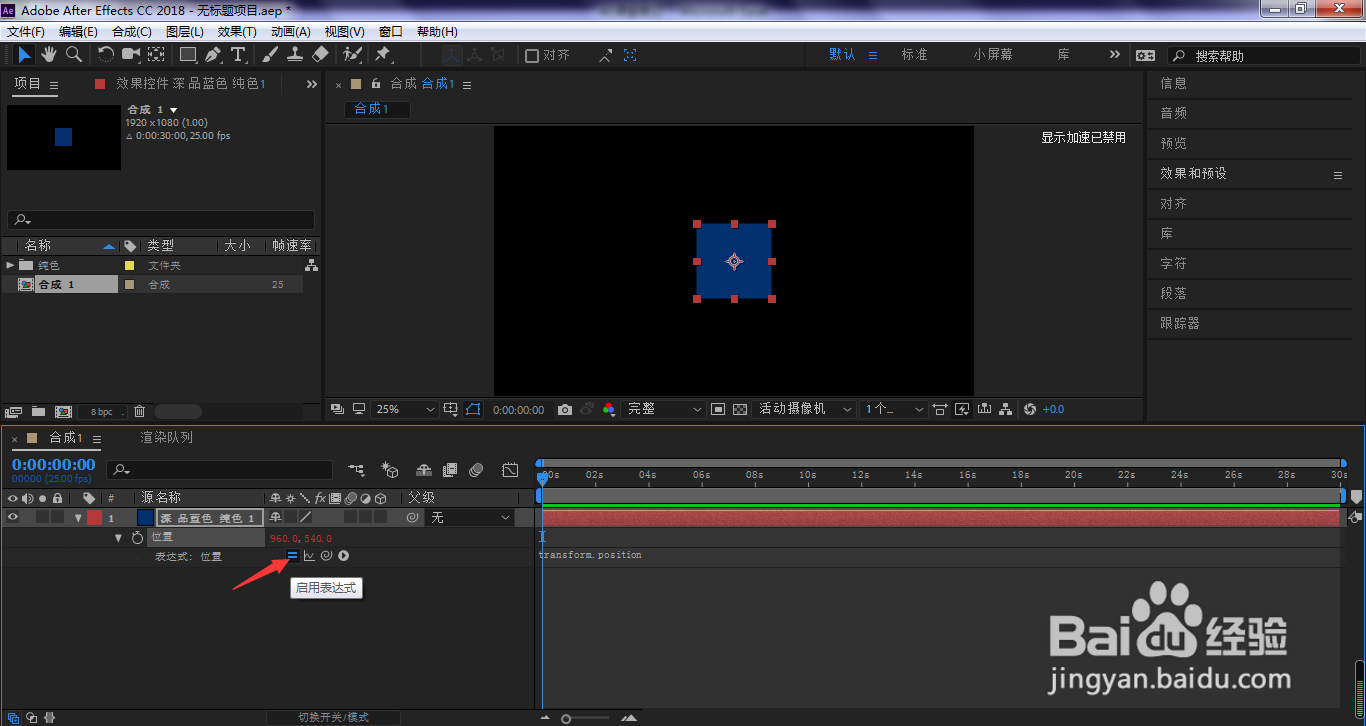Click the trash icon in Project panel

pyautogui.click(x=140, y=411)
